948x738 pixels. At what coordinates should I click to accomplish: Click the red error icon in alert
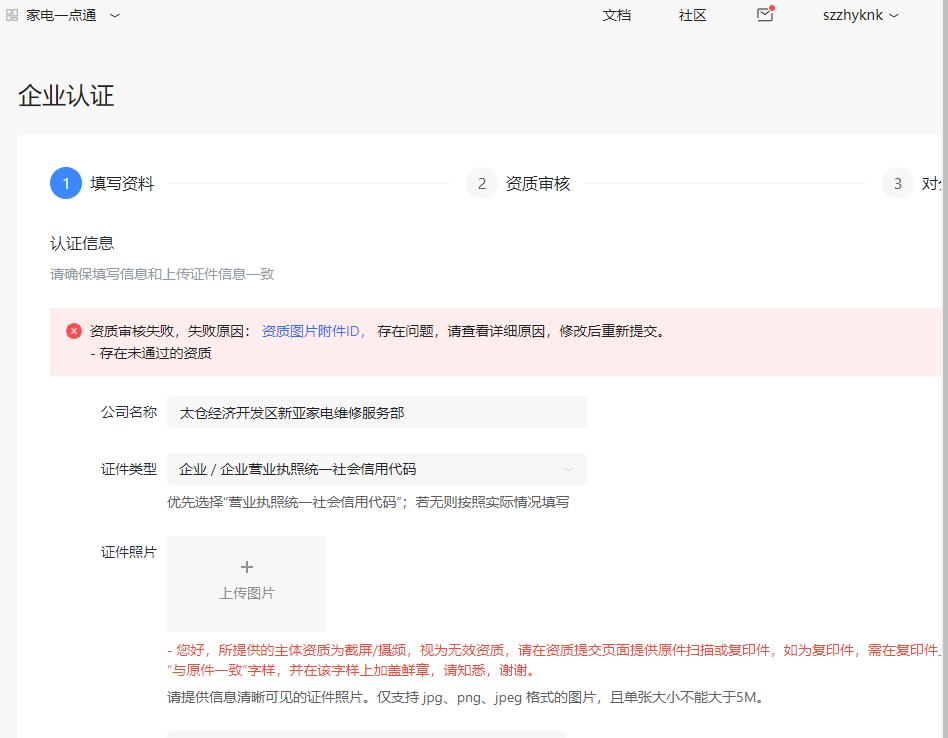pos(74,331)
